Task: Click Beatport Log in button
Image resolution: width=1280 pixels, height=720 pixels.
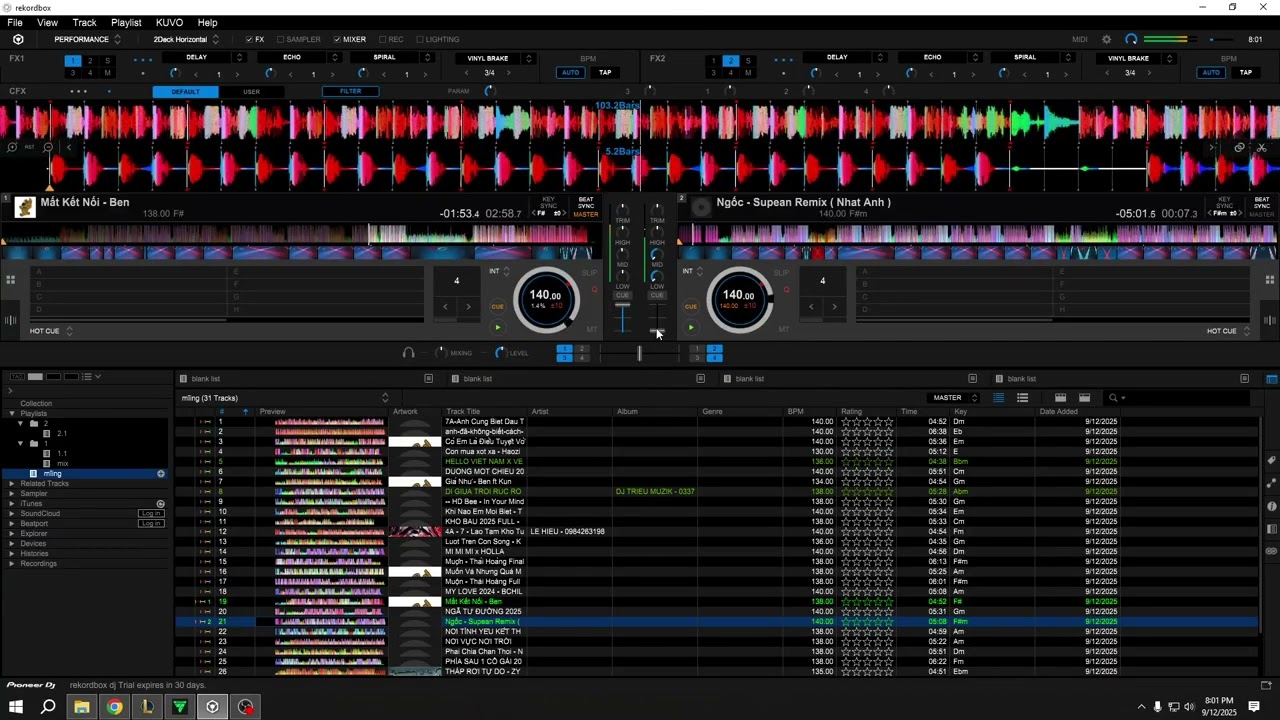Action: (x=151, y=523)
